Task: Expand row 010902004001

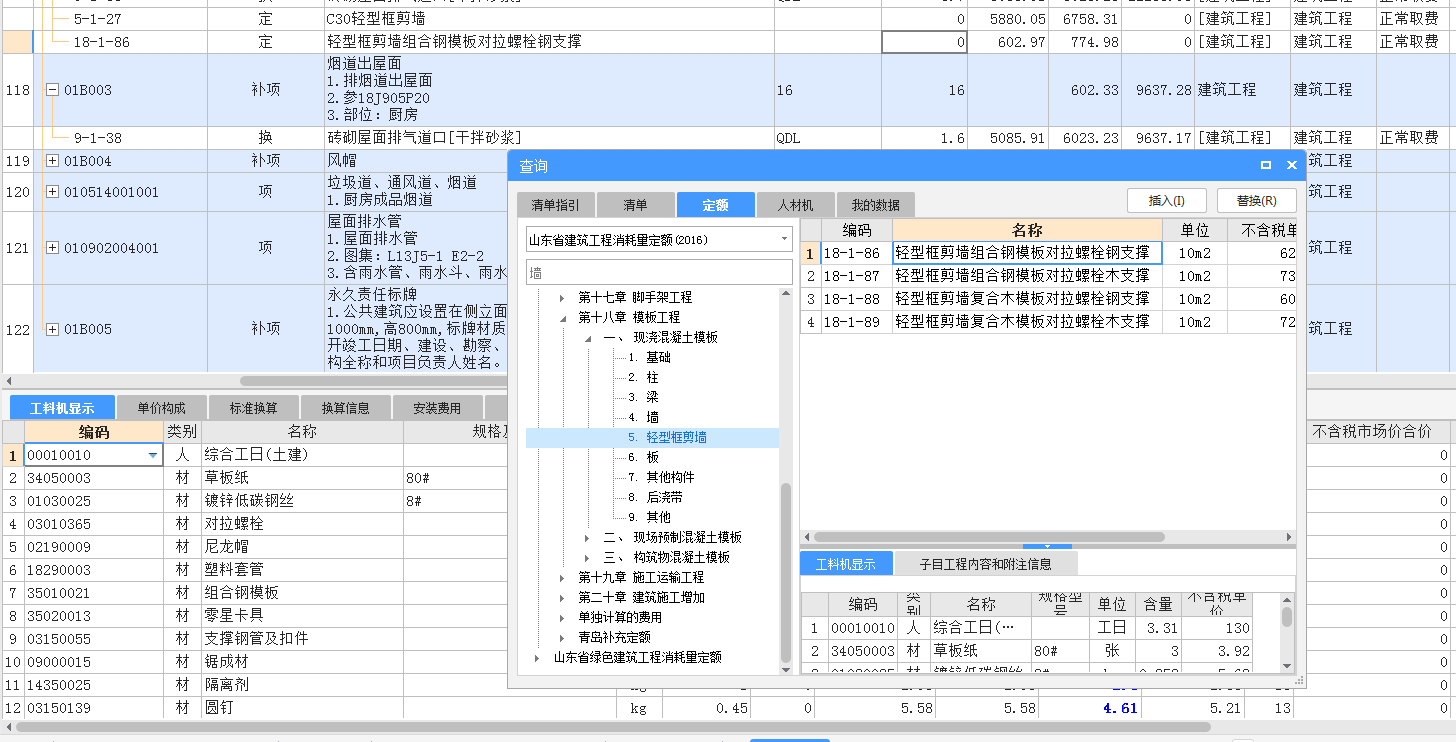Action: pyautogui.click(x=52, y=248)
